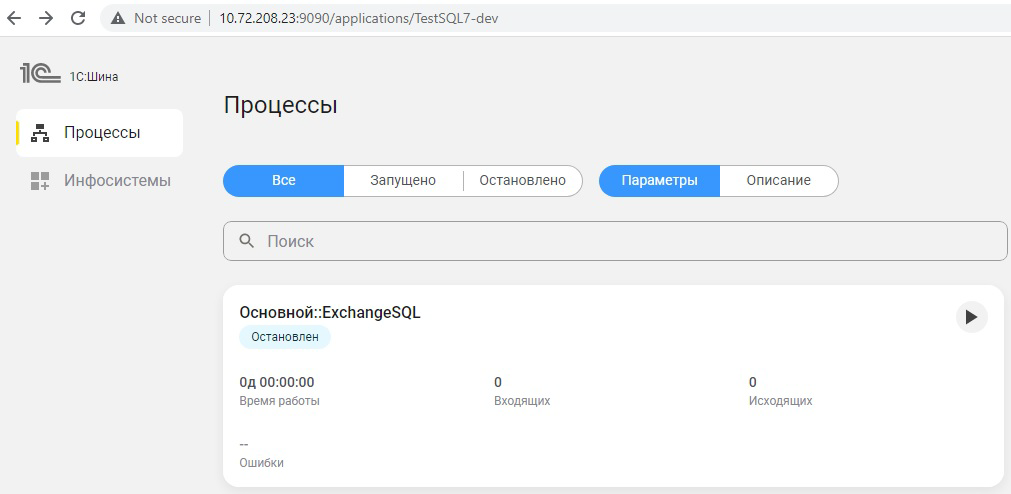Viewport: 1011px width, 494px height.
Task: Switch to Параметры view
Action: click(x=659, y=181)
